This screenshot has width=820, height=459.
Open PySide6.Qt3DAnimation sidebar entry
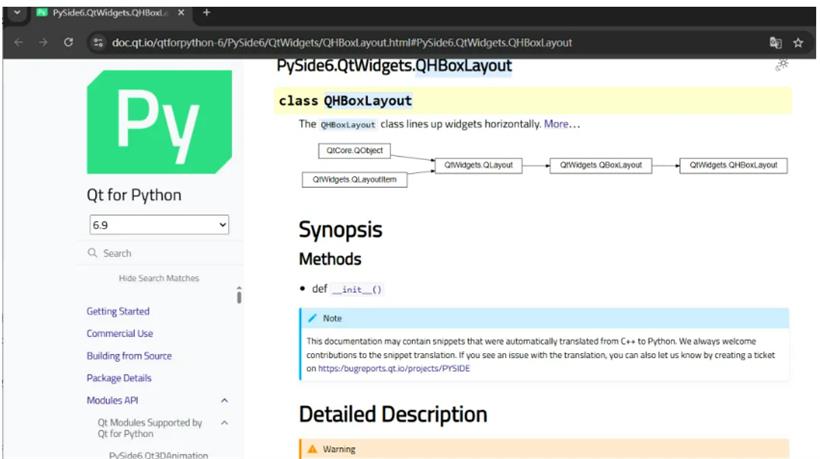point(158,455)
